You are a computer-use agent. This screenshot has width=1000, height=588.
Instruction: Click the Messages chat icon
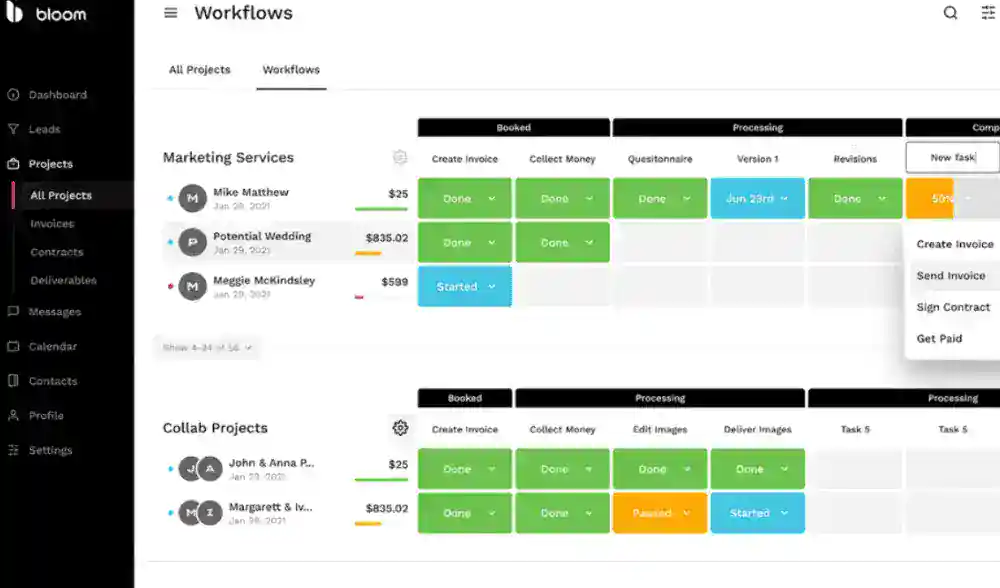tap(13, 312)
